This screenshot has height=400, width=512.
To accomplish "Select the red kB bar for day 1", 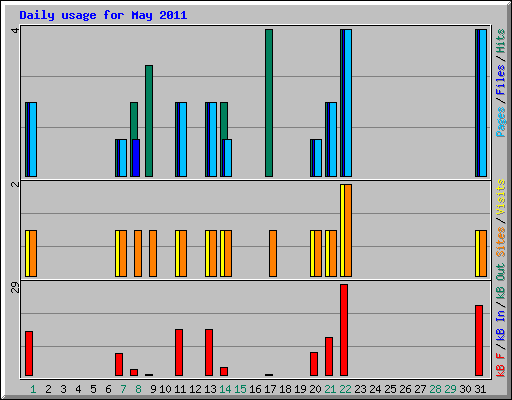I will coord(29,354).
